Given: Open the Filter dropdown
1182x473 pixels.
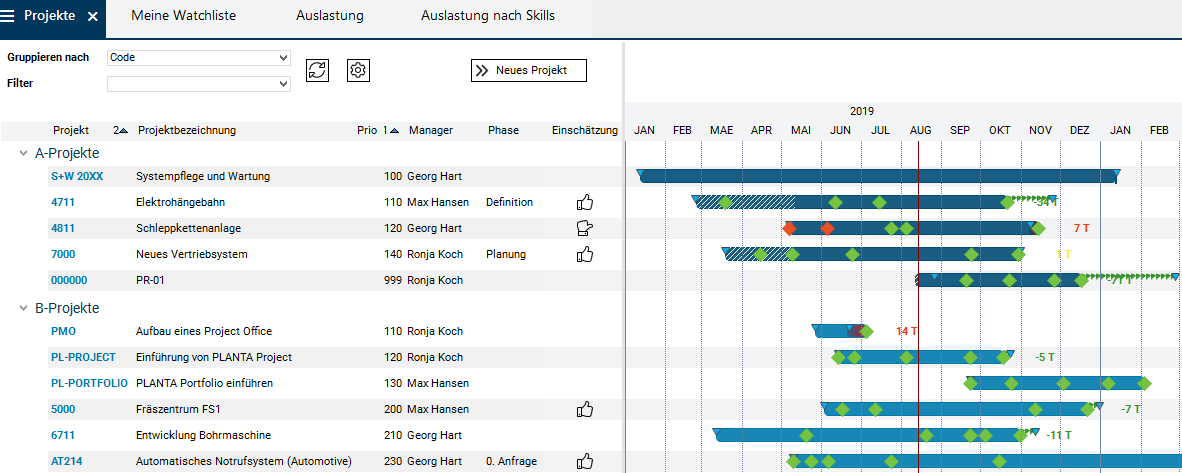Looking at the screenshot, I should 199,84.
